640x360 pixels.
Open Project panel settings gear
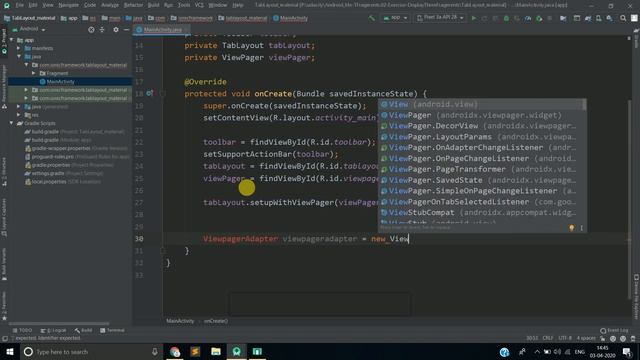pyautogui.click(x=116, y=29)
